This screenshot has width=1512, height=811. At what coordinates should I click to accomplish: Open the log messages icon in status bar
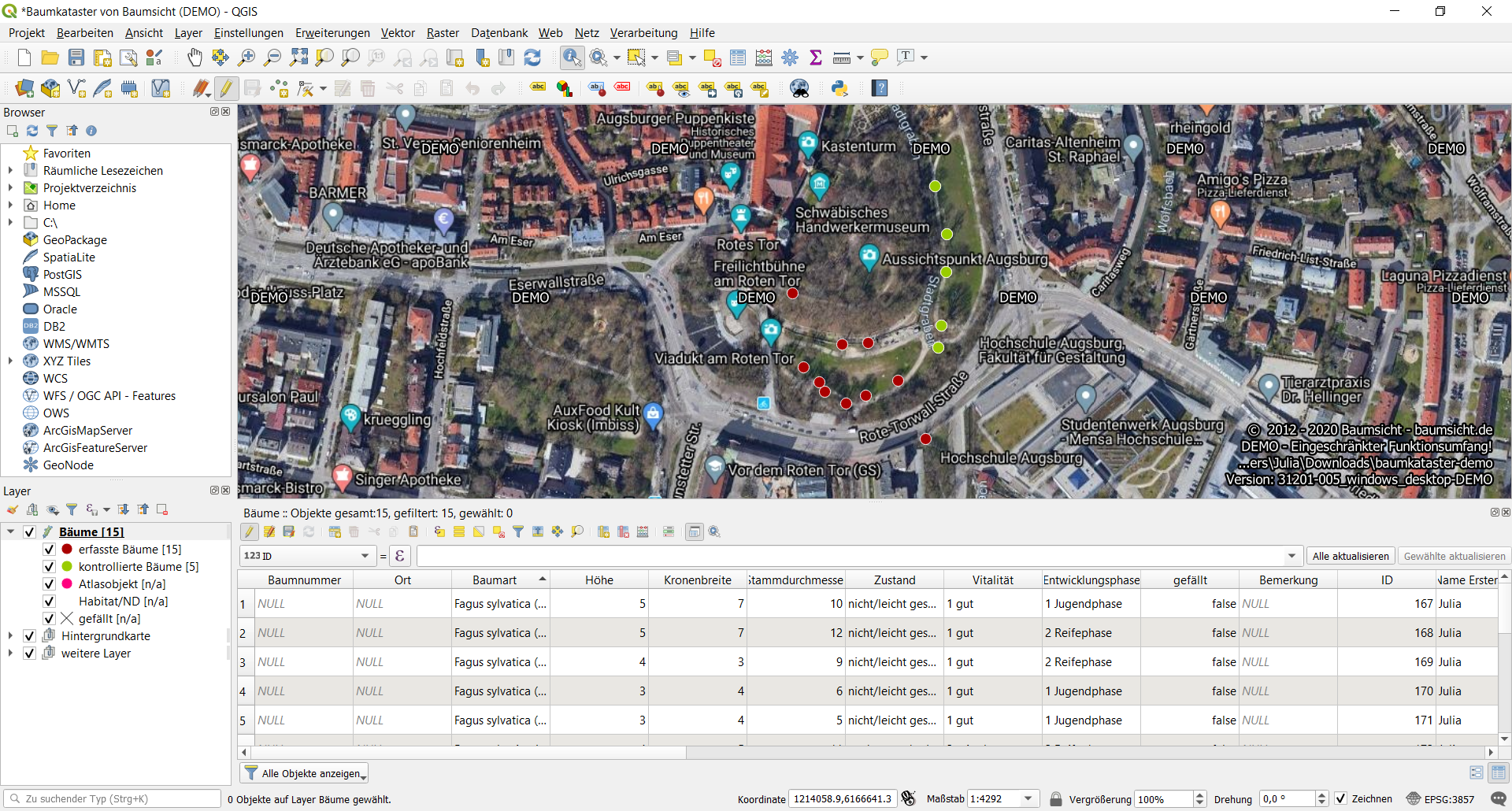[1499, 798]
